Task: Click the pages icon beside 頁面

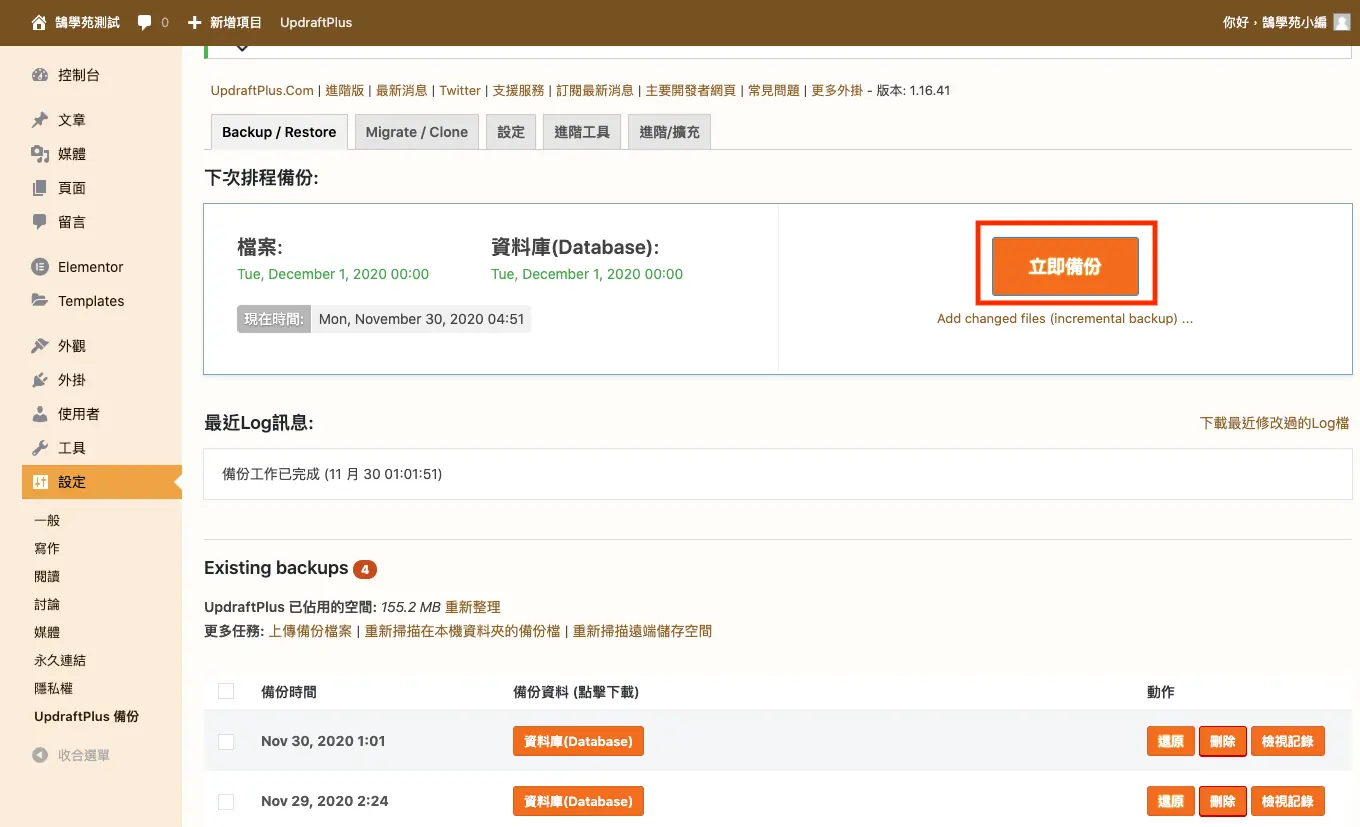Action: coord(40,188)
